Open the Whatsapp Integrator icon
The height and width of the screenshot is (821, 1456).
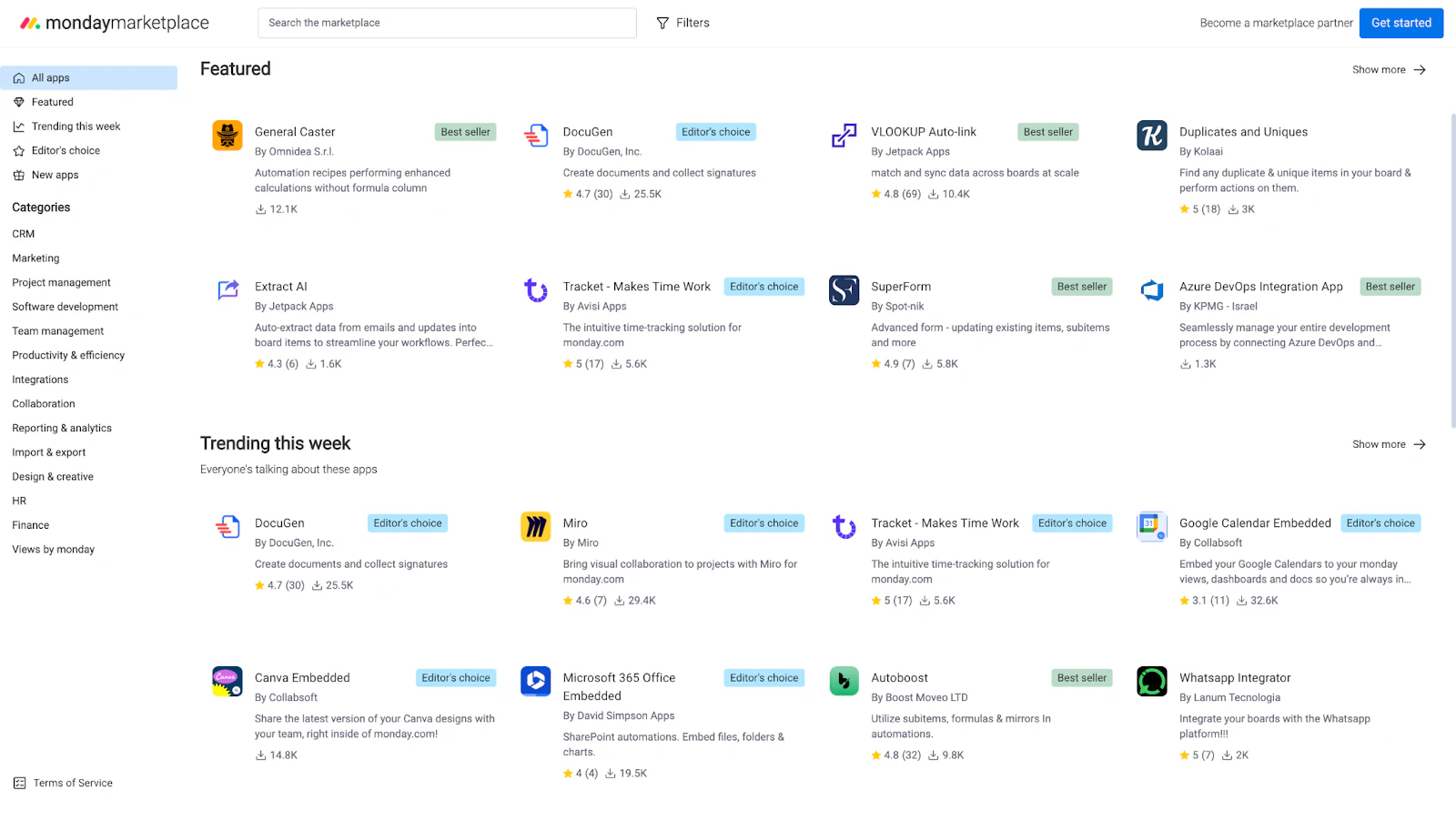click(x=1152, y=682)
